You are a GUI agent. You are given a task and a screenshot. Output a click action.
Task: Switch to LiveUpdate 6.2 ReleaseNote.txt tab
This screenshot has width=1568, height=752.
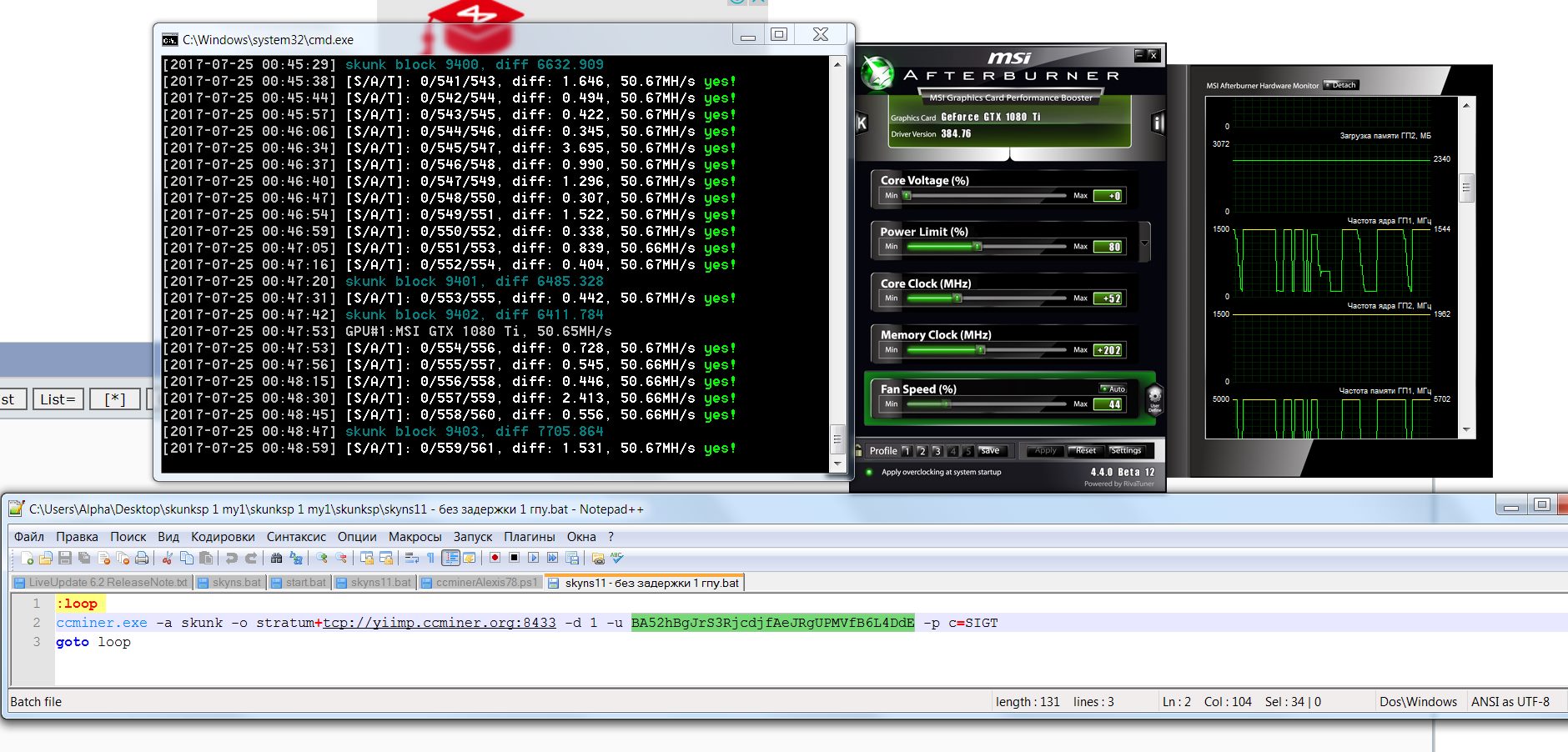point(102,583)
